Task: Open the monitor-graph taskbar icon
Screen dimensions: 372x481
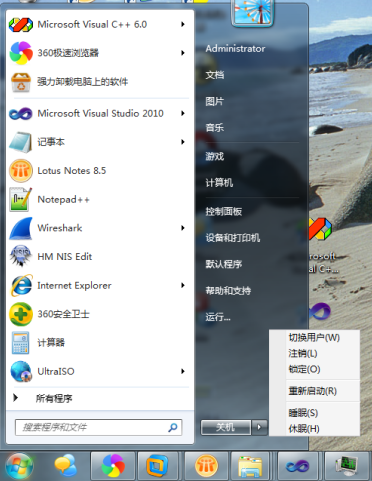Action: coord(346,466)
